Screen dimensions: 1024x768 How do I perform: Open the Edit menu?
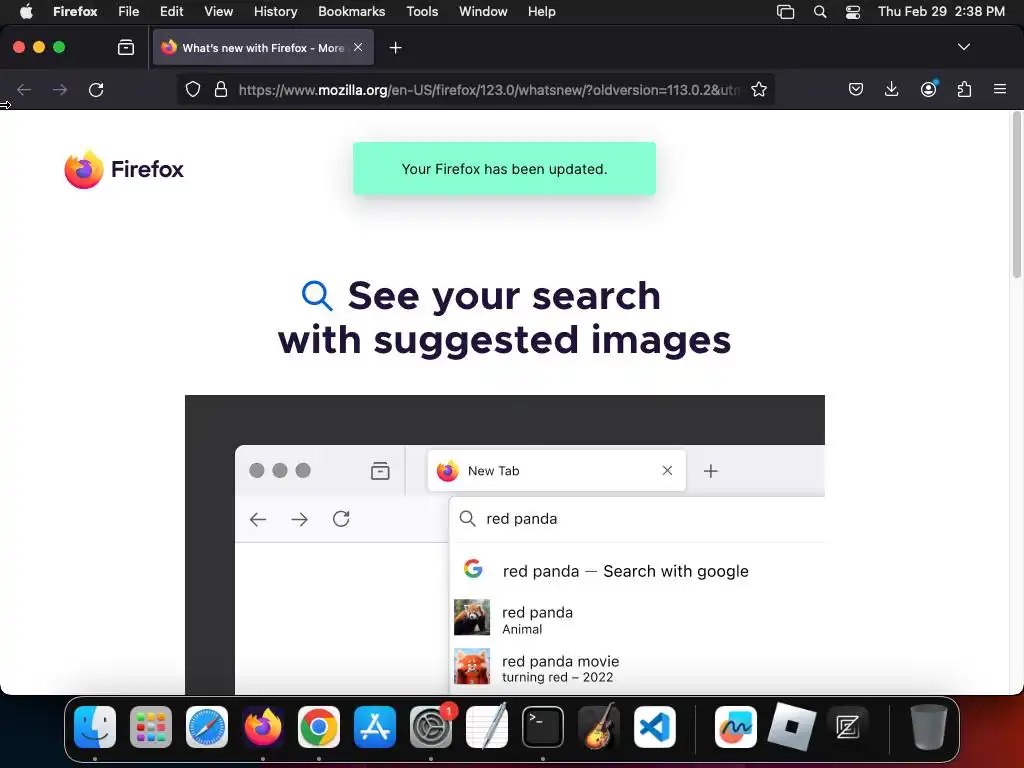click(171, 11)
